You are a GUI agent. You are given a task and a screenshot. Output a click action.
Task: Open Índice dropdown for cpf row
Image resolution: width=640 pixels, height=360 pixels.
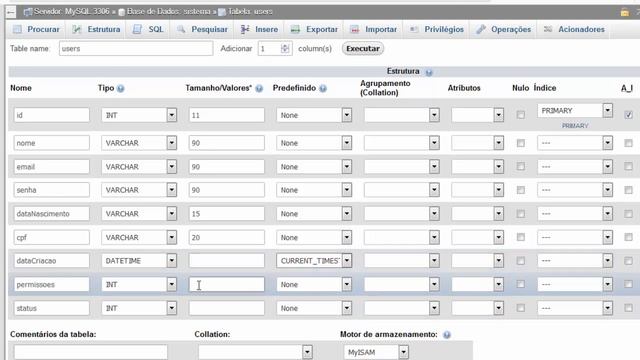click(x=575, y=237)
